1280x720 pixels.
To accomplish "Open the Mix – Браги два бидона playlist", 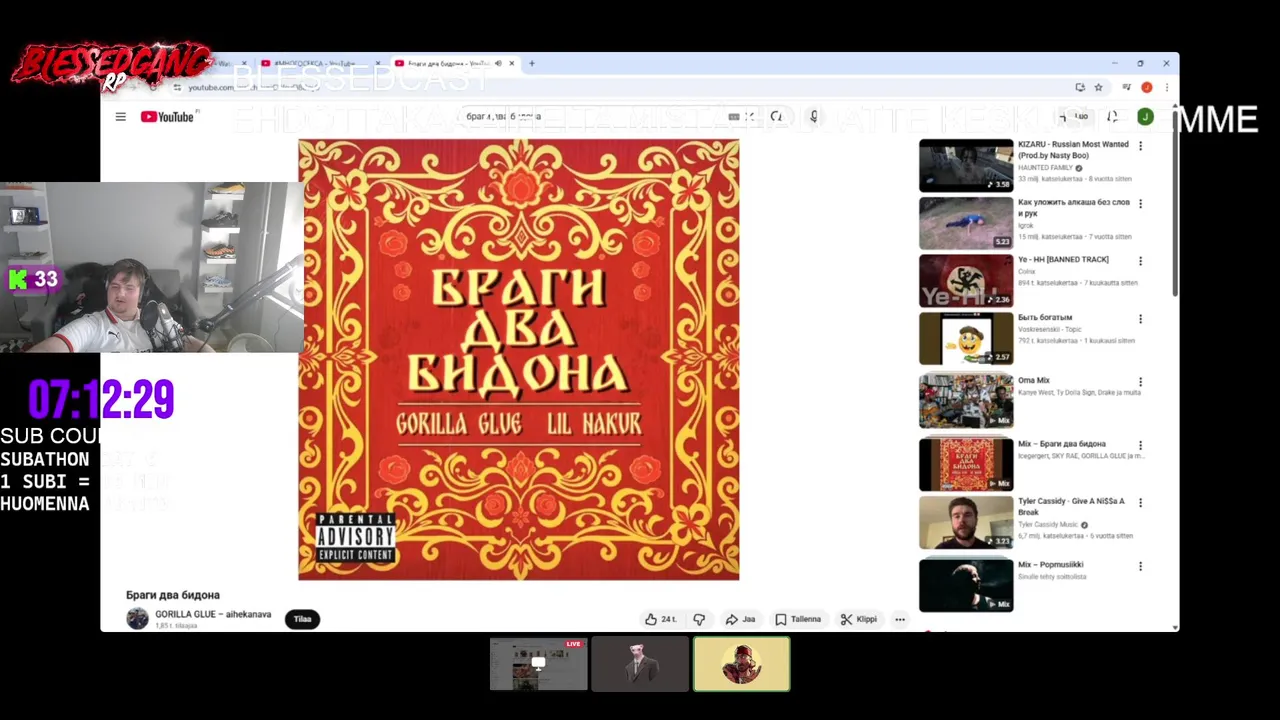I will (966, 464).
